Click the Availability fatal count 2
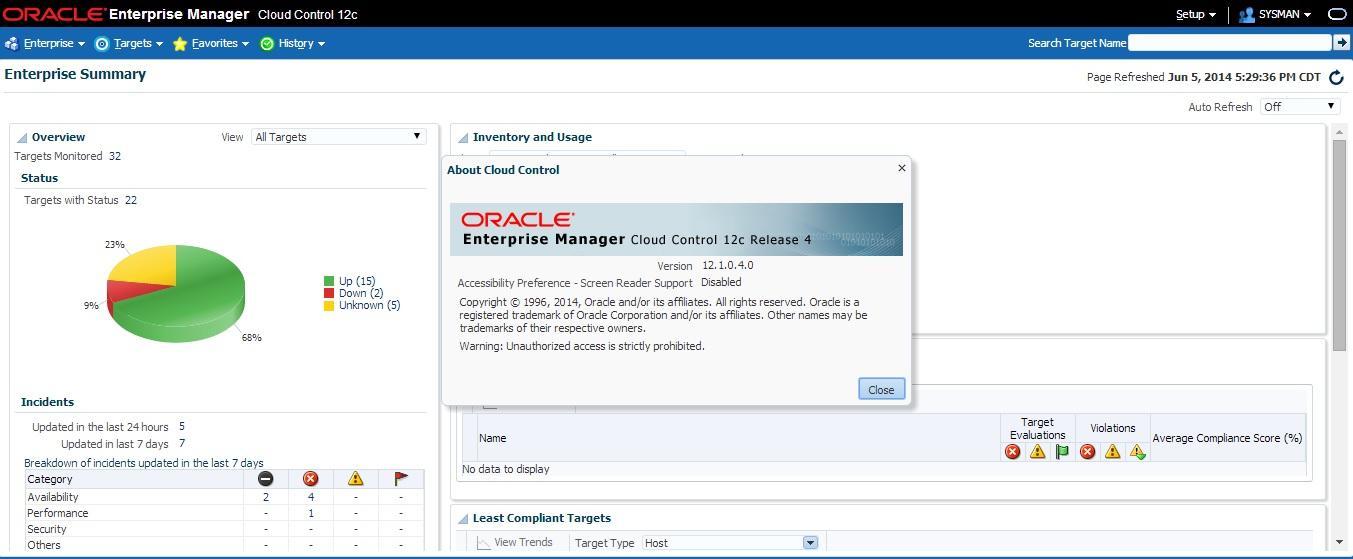 [266, 497]
